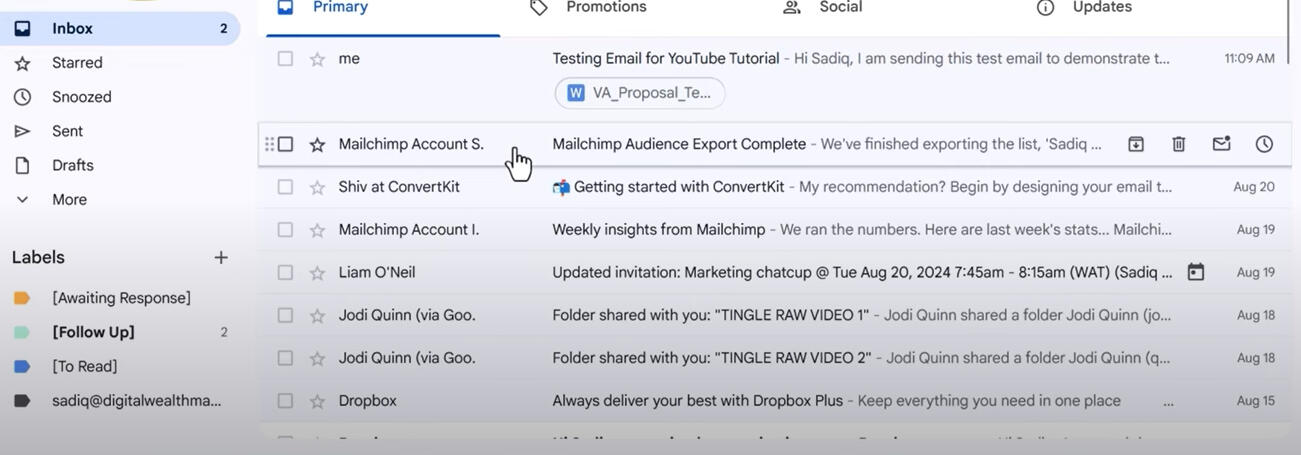Viewport: 1301px width, 455px height.
Task: Delete the Mailchimp Audience Export email
Action: tap(1179, 144)
